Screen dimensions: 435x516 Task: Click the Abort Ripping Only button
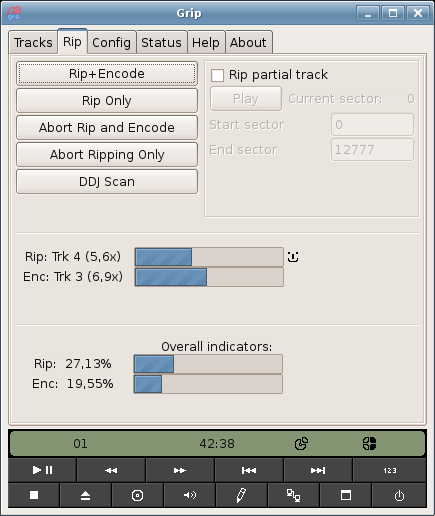click(x=107, y=155)
